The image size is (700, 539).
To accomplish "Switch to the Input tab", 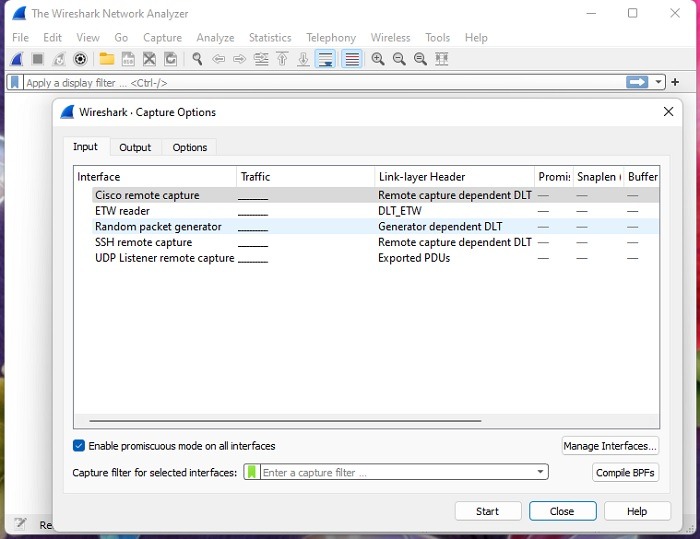I will [x=85, y=147].
